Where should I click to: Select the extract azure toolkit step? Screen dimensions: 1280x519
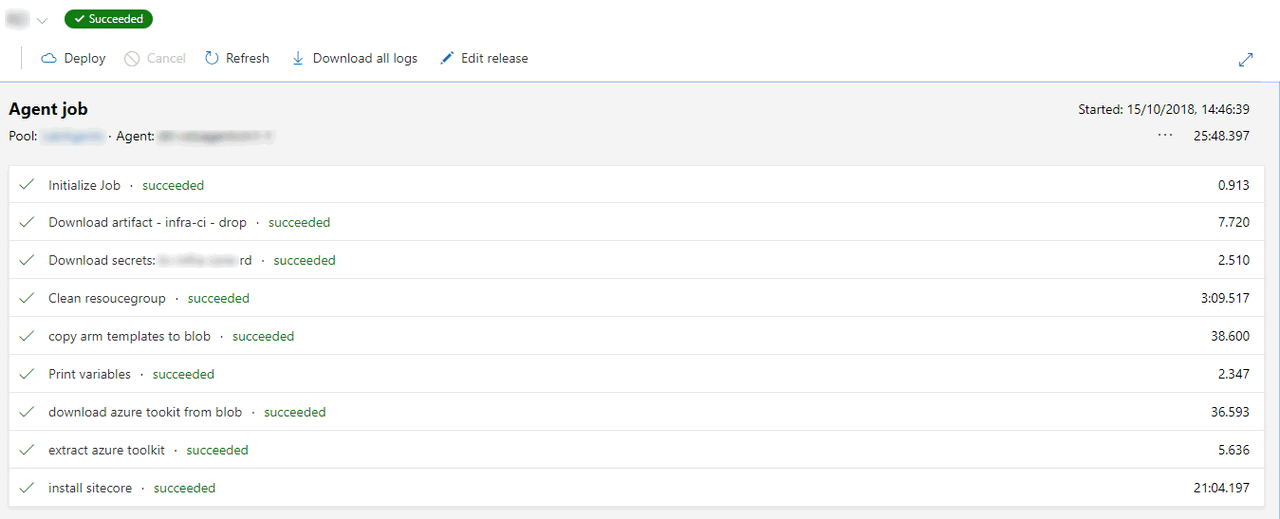pos(106,451)
